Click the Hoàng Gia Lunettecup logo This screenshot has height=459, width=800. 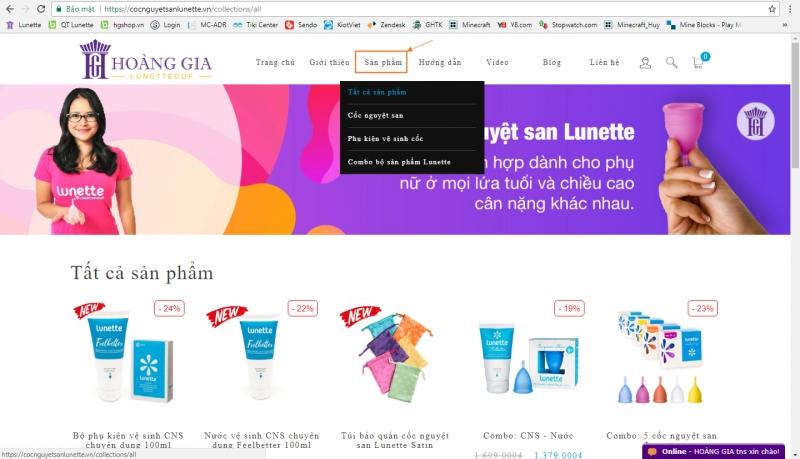coord(145,60)
